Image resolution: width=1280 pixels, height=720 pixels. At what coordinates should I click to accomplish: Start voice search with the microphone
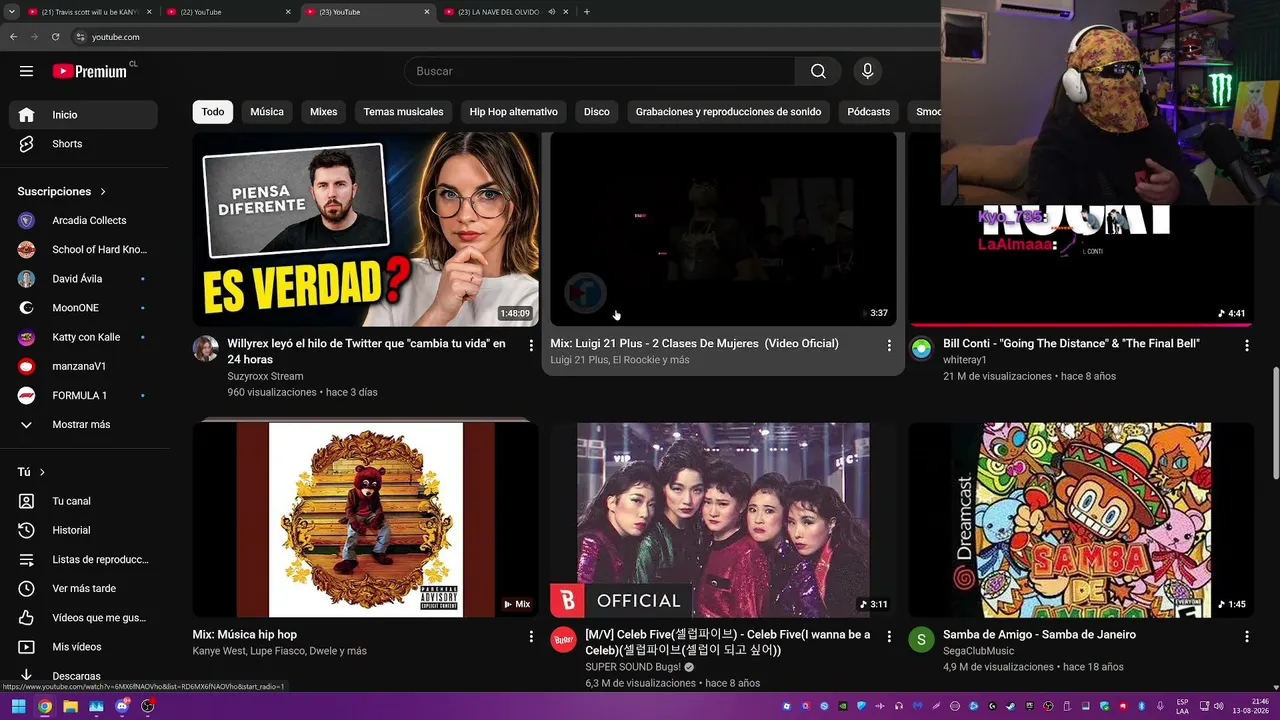(867, 71)
